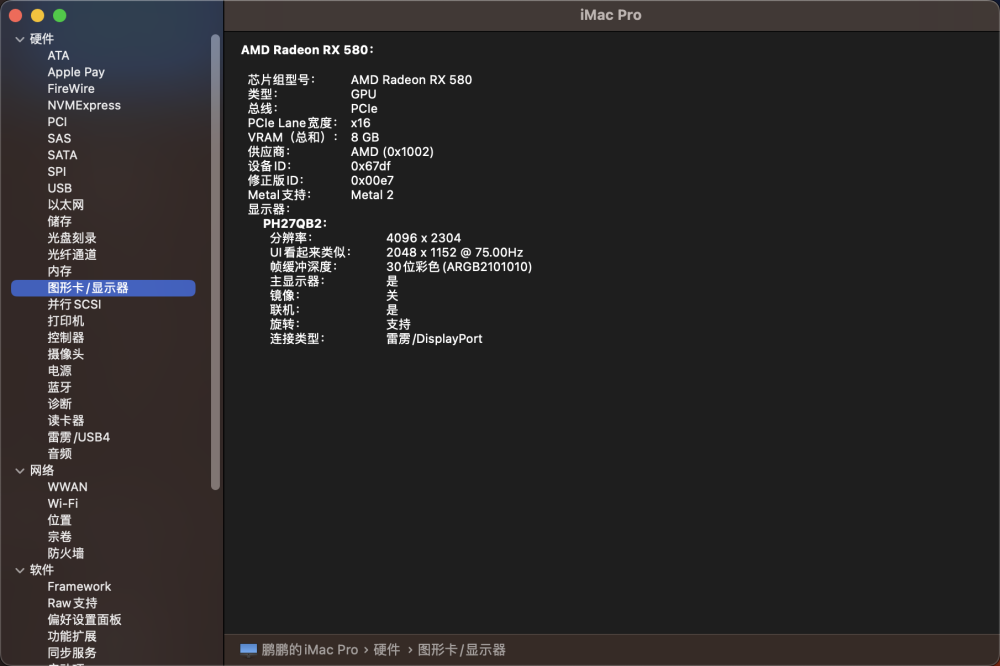Open the NVMExpress hardware entry

[84, 106]
